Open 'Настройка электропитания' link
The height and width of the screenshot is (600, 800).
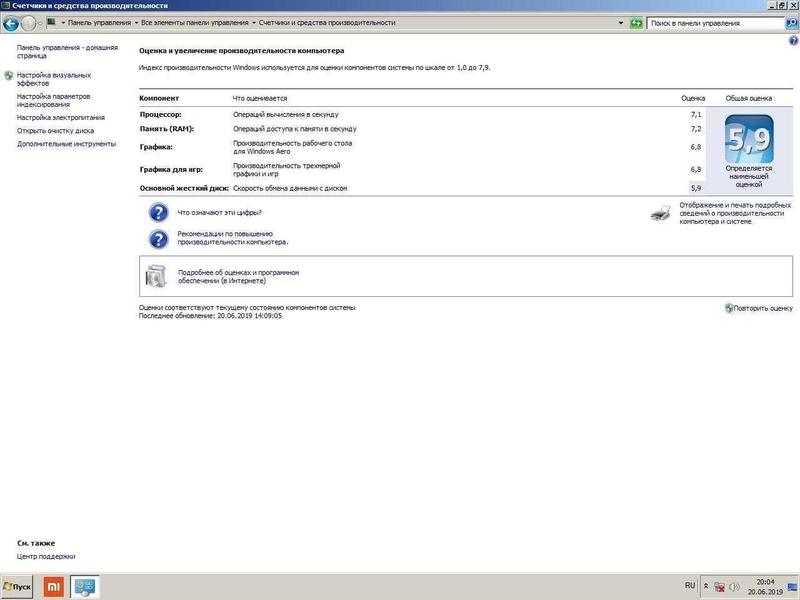coord(61,117)
